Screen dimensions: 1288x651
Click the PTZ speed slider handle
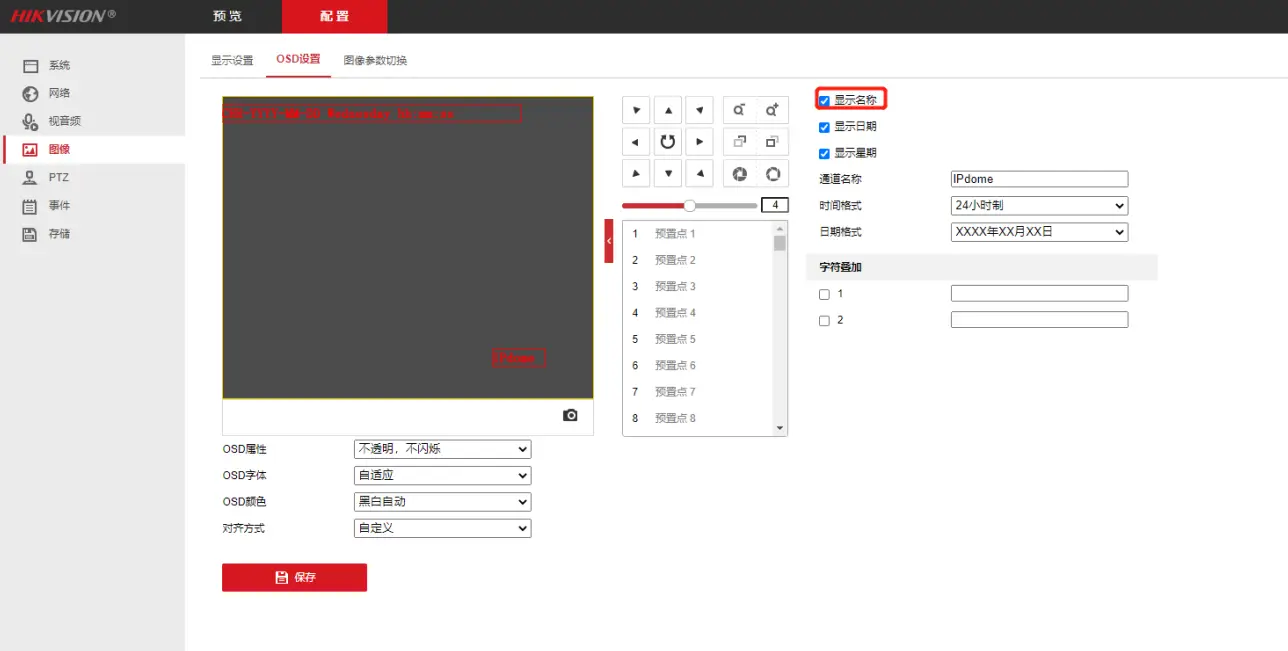click(689, 205)
